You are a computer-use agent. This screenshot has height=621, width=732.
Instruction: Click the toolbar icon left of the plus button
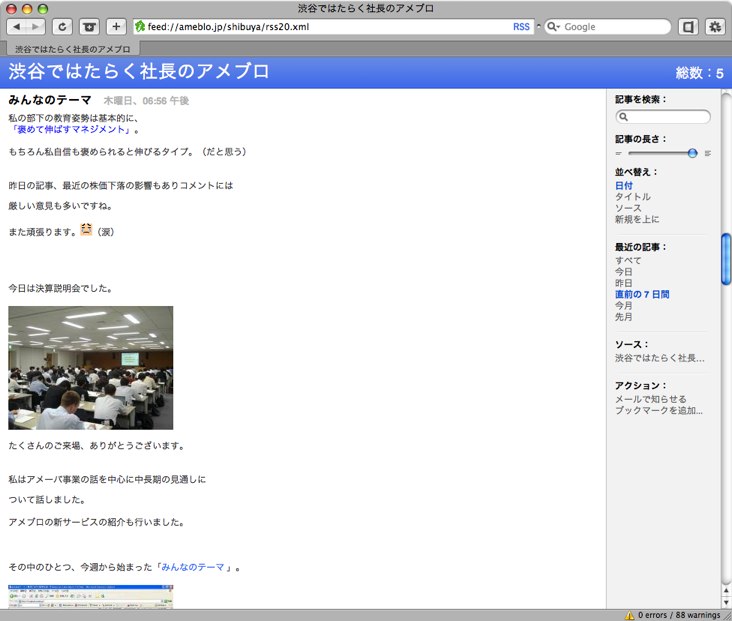(89, 27)
